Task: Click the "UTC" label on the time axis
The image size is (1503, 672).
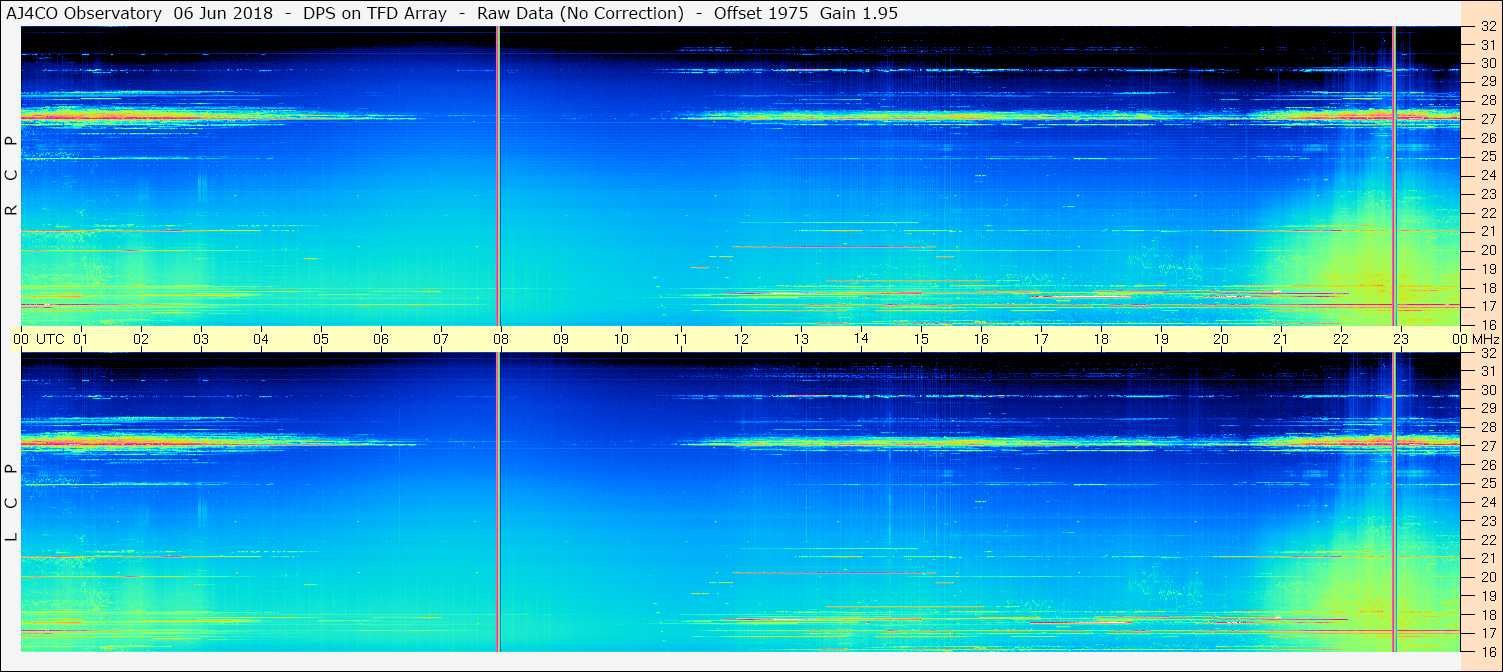Action: (50, 339)
